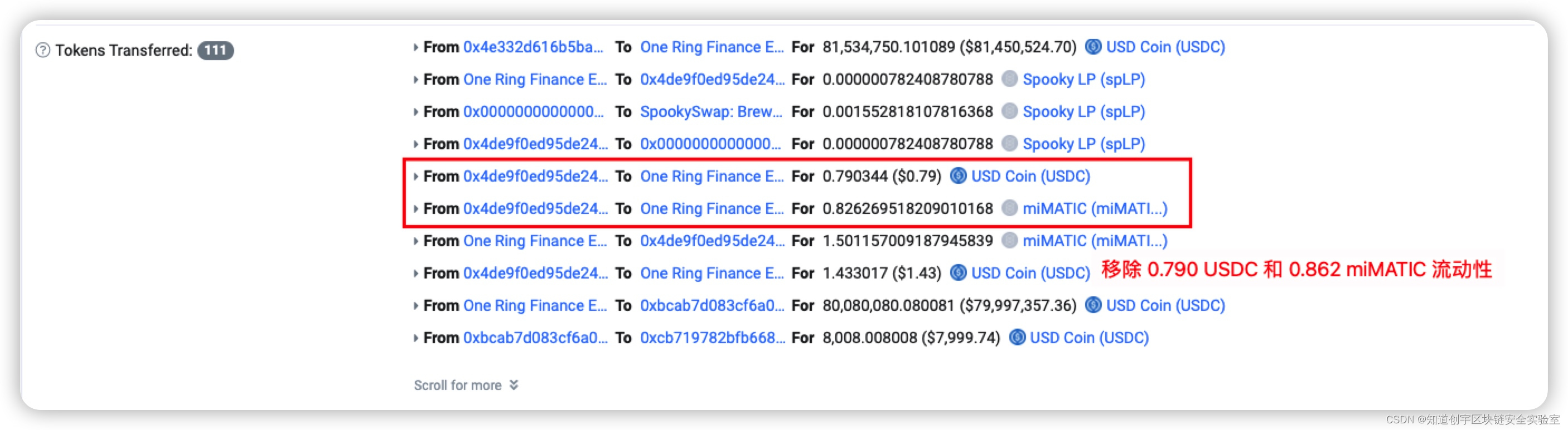
Task: Click the 111 transfers count badge
Action: [215, 50]
